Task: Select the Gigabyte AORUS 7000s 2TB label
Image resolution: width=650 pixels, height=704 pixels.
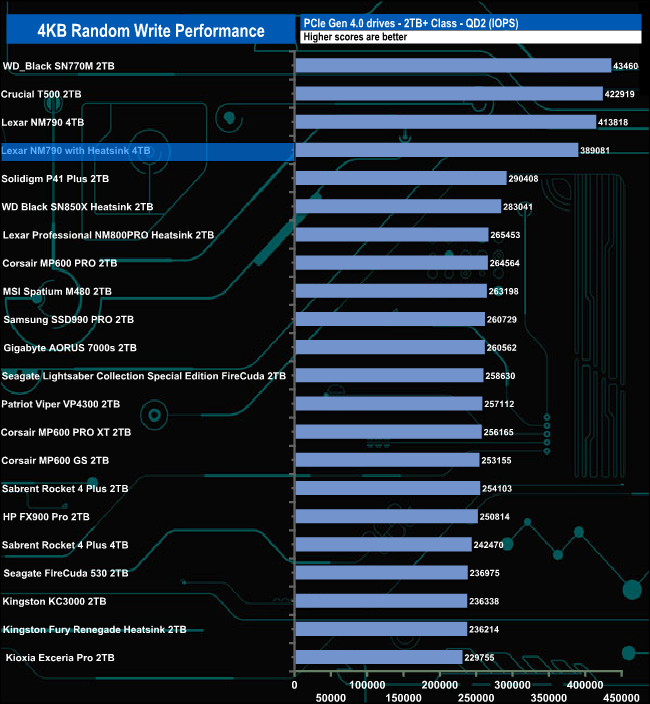Action: [x=70, y=348]
